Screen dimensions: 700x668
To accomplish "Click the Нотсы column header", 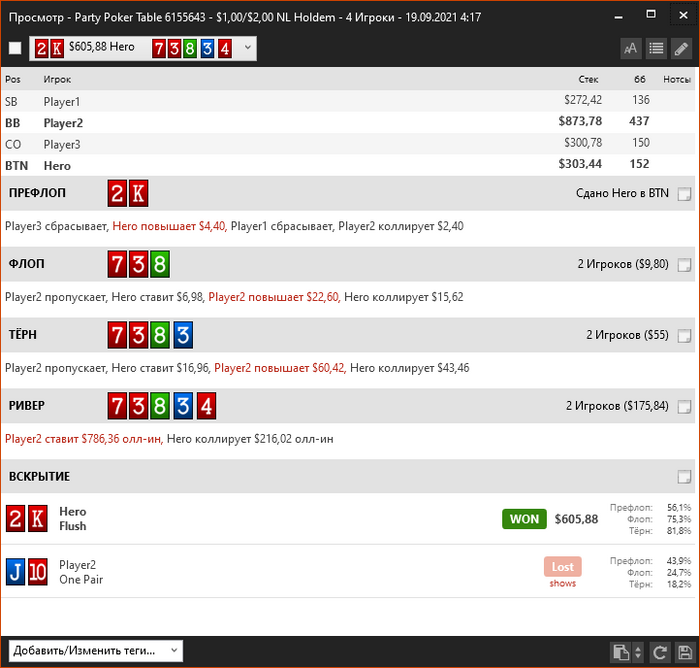I will click(x=677, y=79).
